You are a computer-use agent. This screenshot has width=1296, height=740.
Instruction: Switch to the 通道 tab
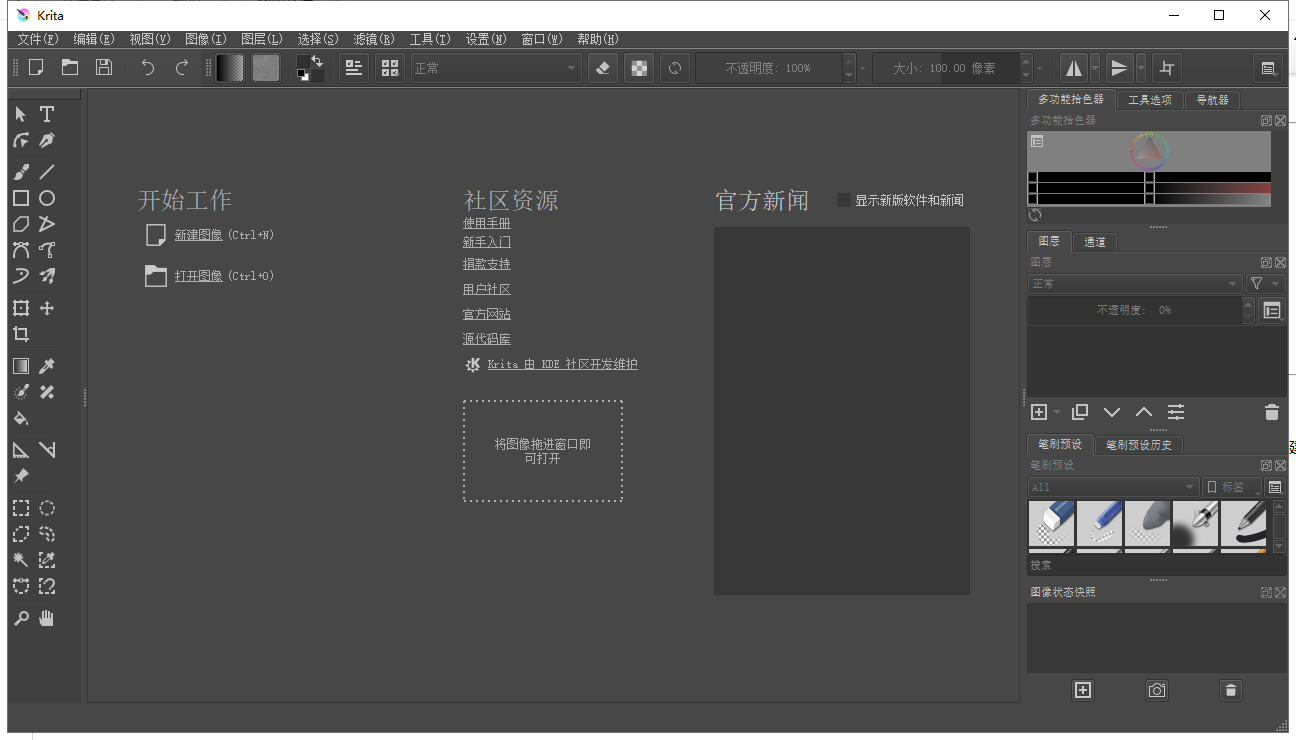click(x=1095, y=242)
